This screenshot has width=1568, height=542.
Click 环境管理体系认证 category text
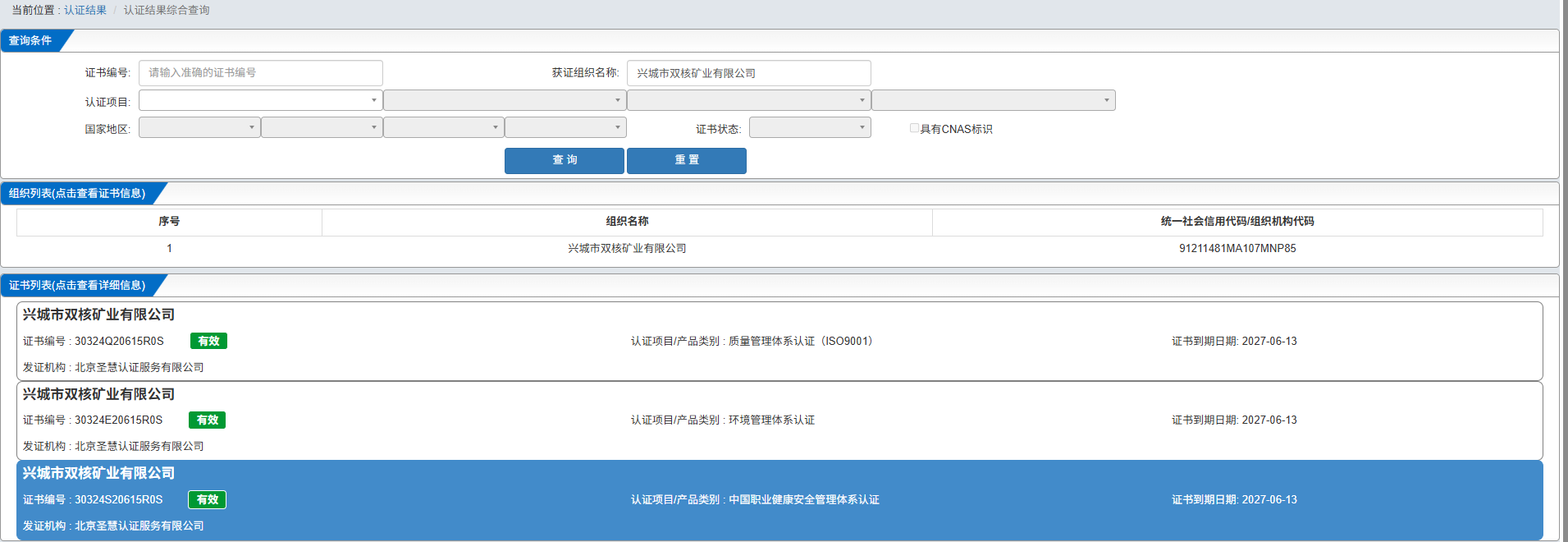(771, 420)
